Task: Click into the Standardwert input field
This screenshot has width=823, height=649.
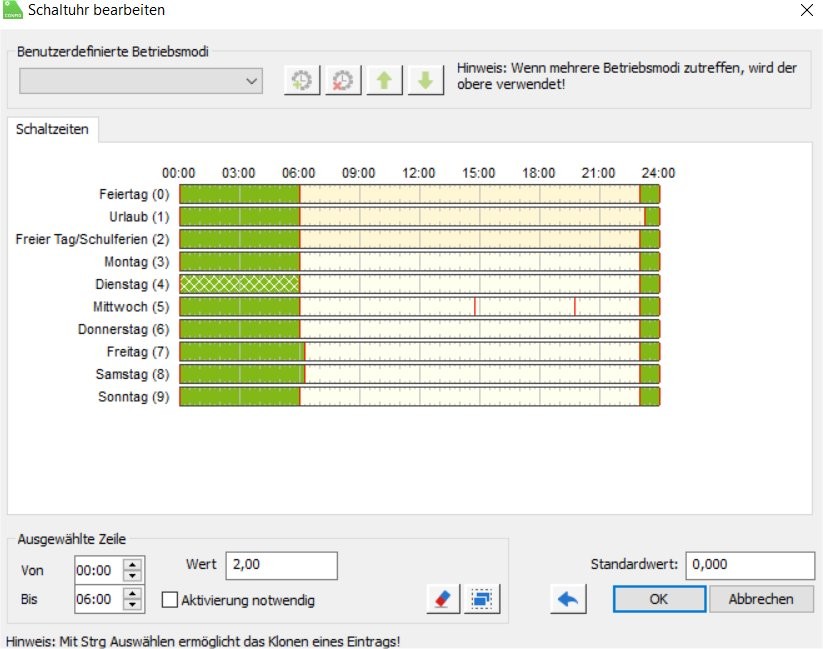Action: coord(750,566)
